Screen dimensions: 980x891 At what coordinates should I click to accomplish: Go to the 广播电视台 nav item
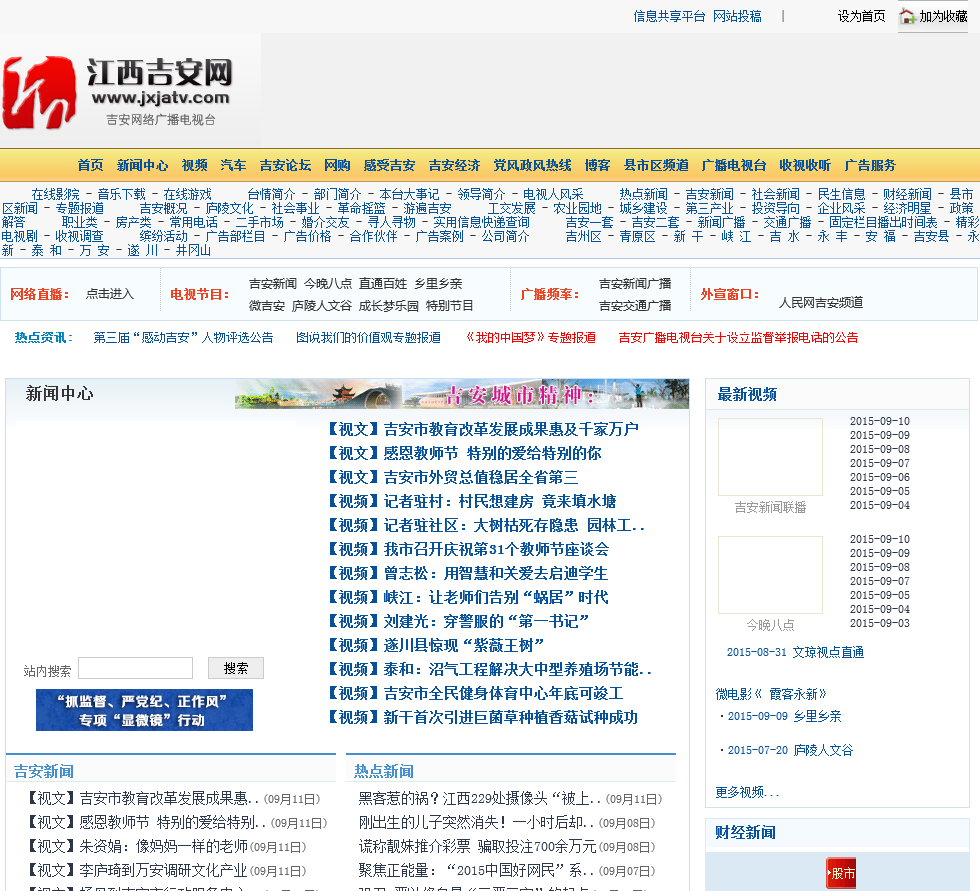click(734, 165)
